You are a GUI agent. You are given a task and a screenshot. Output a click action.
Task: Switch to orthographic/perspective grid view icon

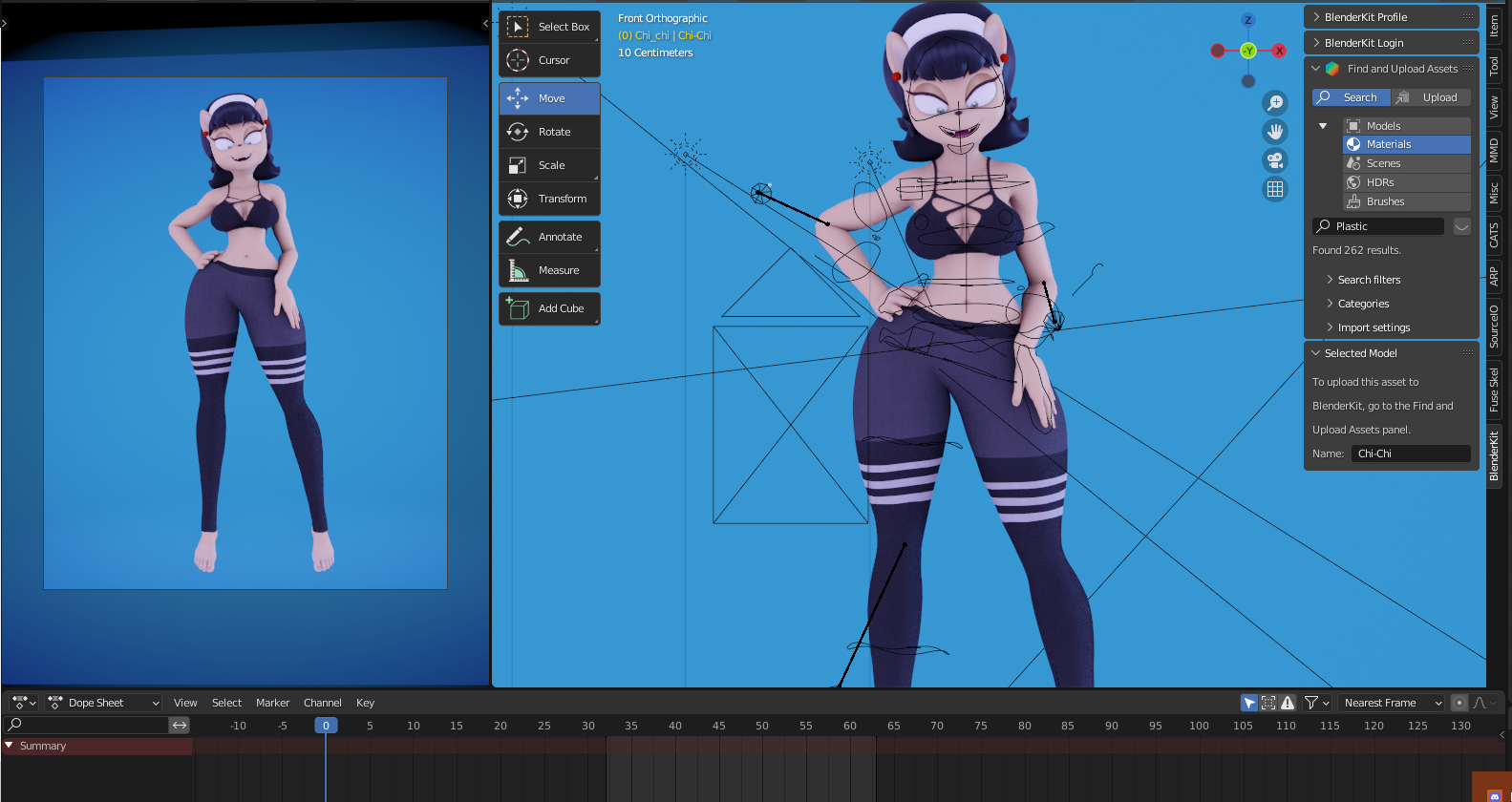(x=1274, y=189)
